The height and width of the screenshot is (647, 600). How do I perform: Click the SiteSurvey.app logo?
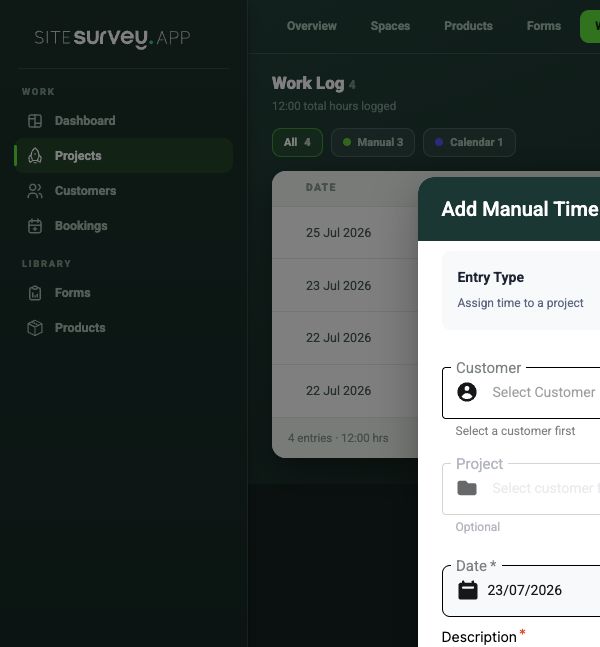click(x=112, y=38)
